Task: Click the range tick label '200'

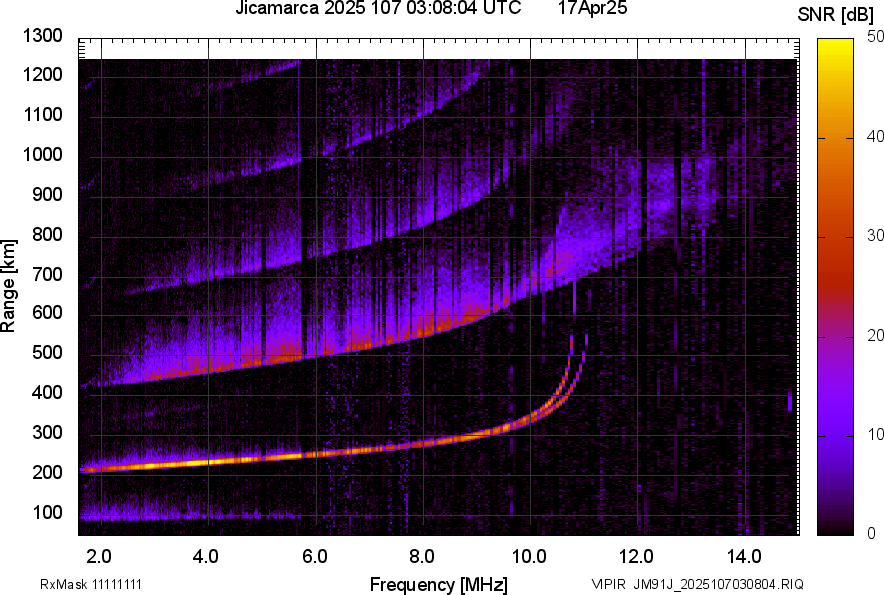Action: point(47,472)
